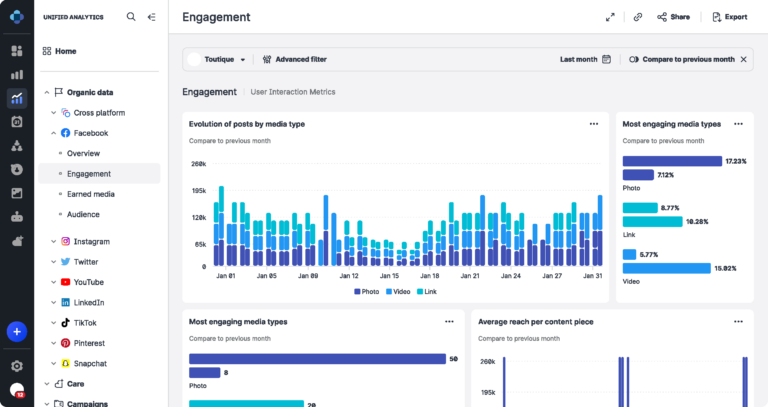
Task: Open Earned media page
Action: [x=91, y=194]
